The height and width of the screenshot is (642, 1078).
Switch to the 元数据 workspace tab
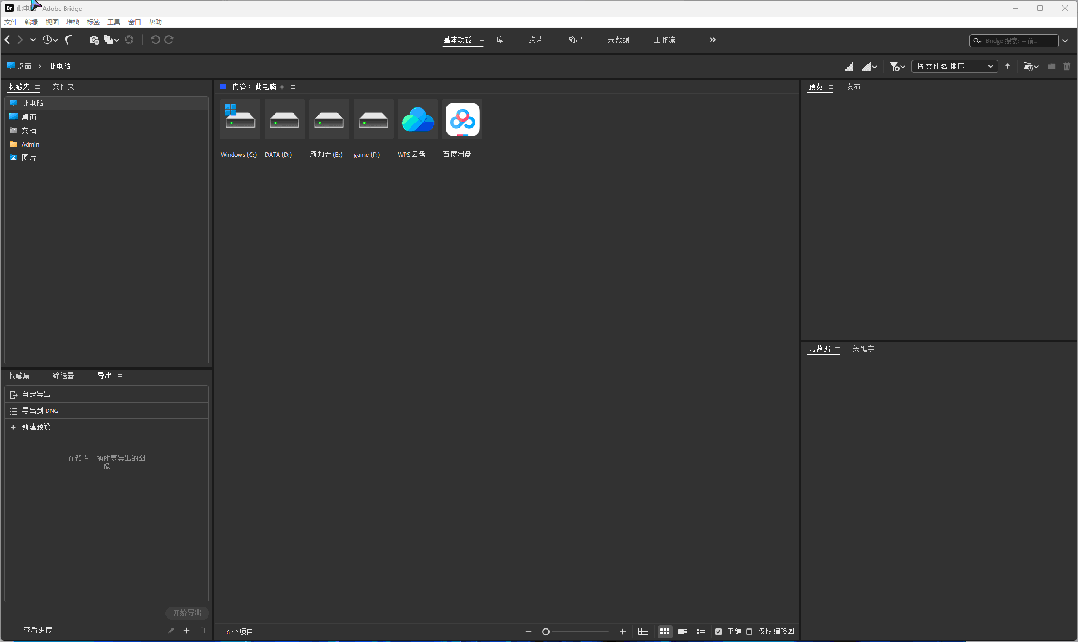click(618, 40)
